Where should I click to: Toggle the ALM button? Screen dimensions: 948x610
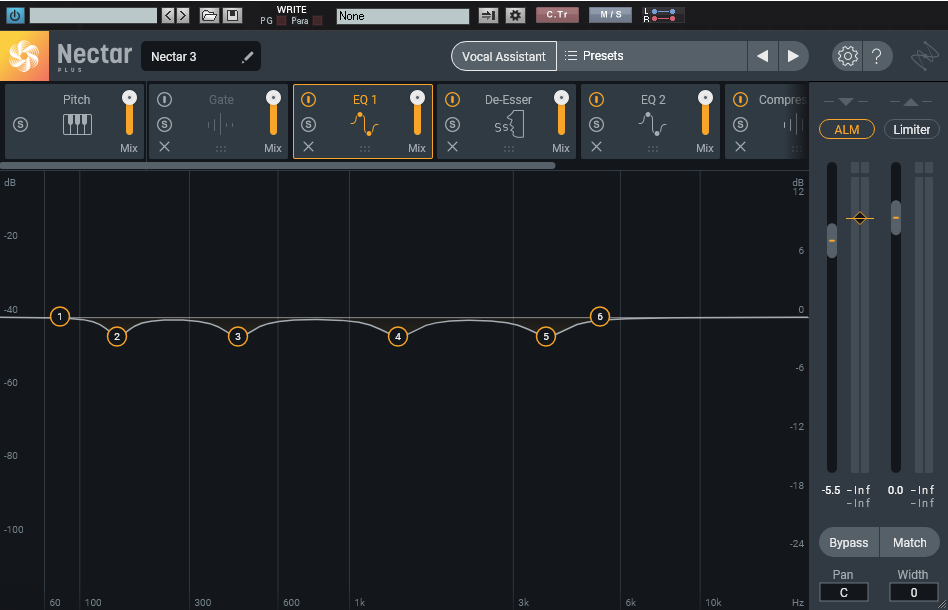point(846,129)
